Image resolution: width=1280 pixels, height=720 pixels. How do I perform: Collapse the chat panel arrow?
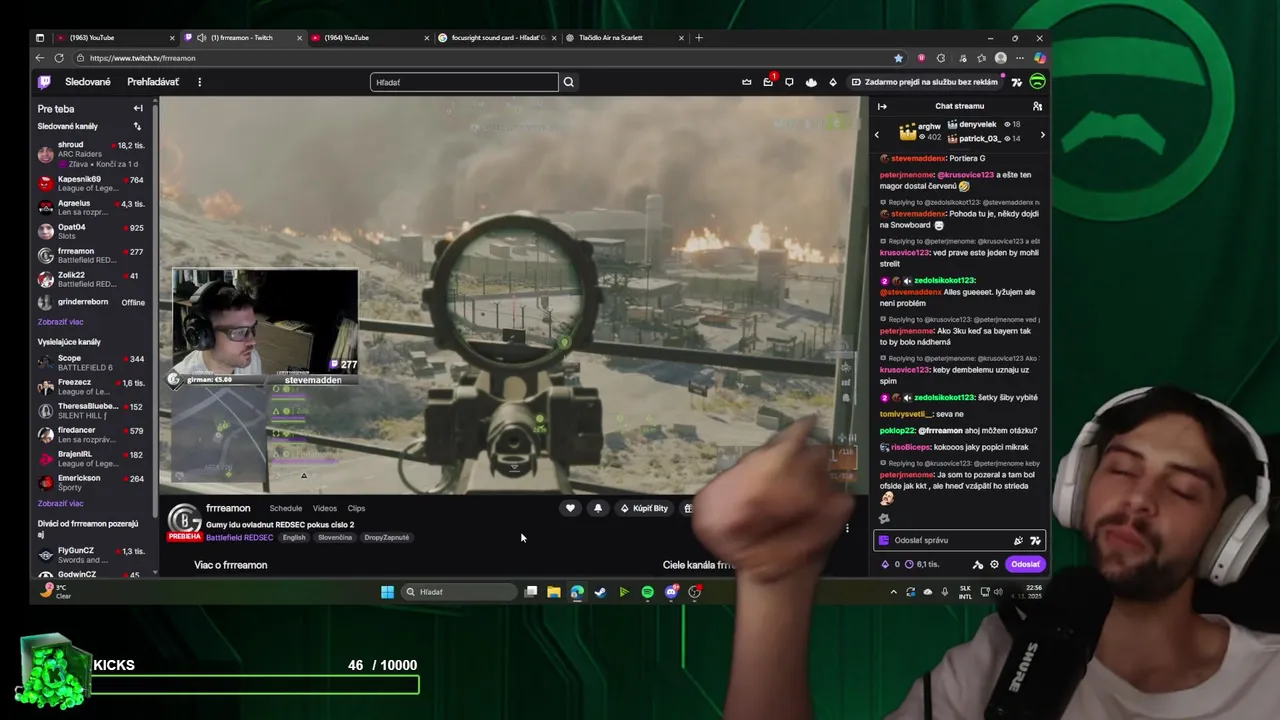(x=882, y=106)
